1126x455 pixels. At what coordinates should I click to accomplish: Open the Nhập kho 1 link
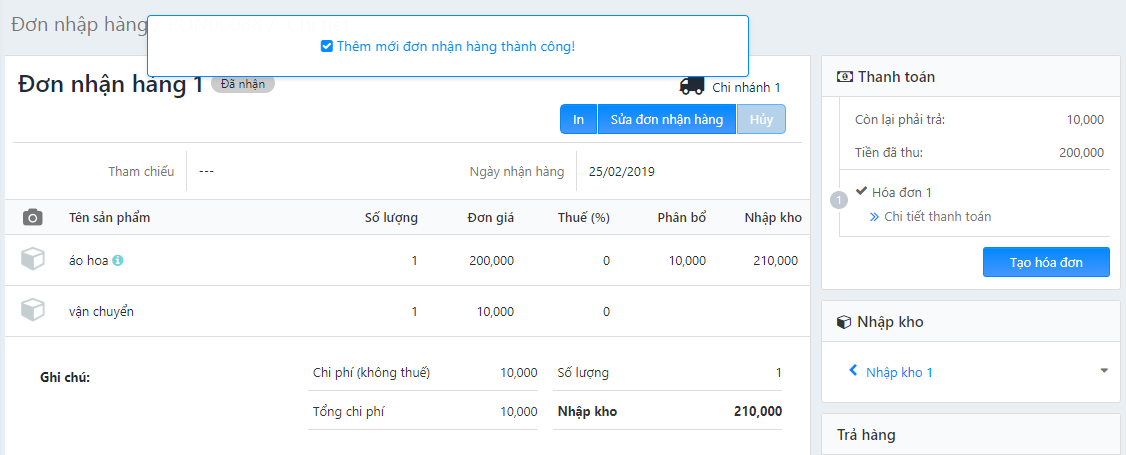click(x=899, y=372)
